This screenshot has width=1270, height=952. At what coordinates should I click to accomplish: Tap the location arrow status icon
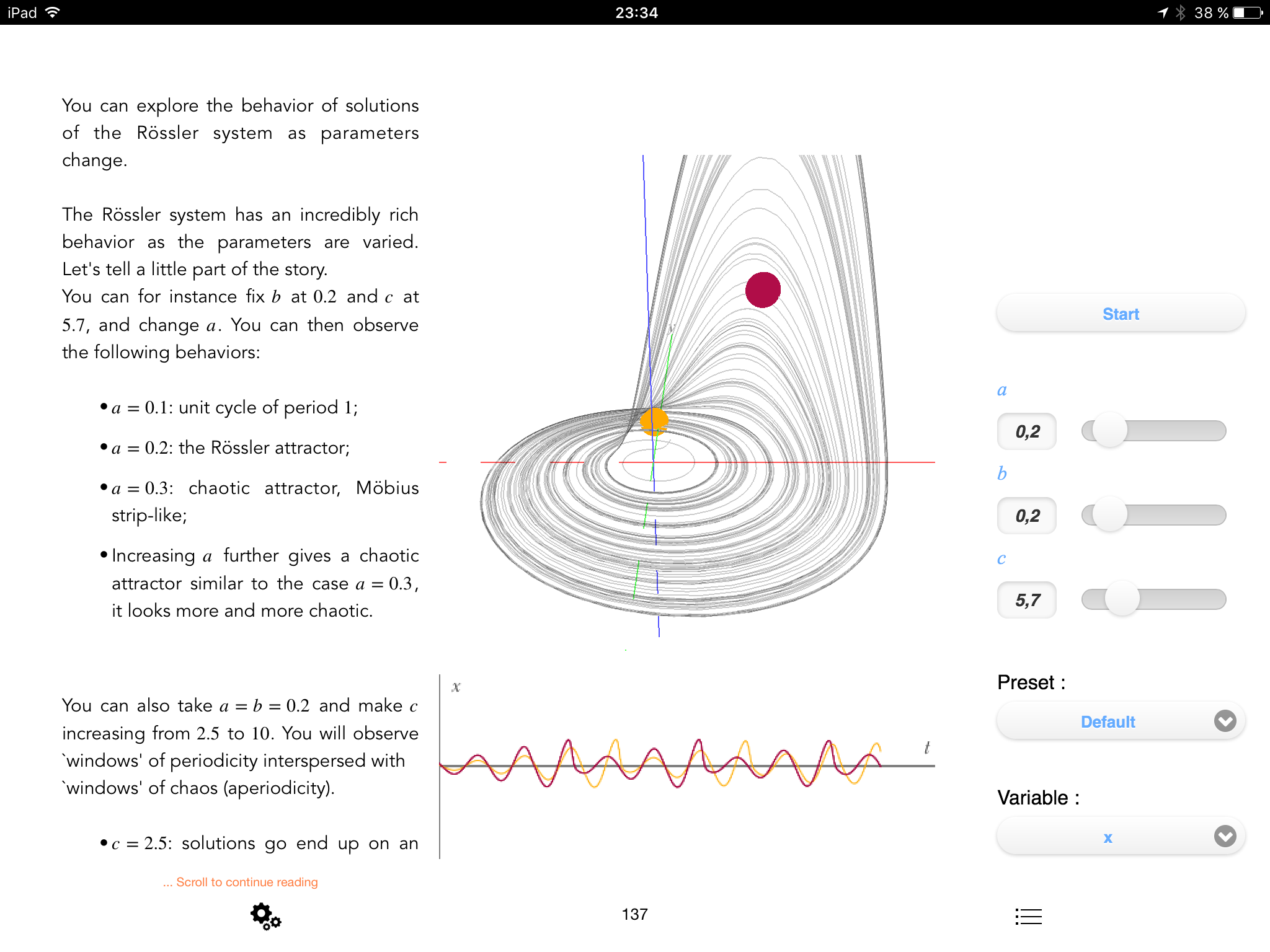(1163, 12)
